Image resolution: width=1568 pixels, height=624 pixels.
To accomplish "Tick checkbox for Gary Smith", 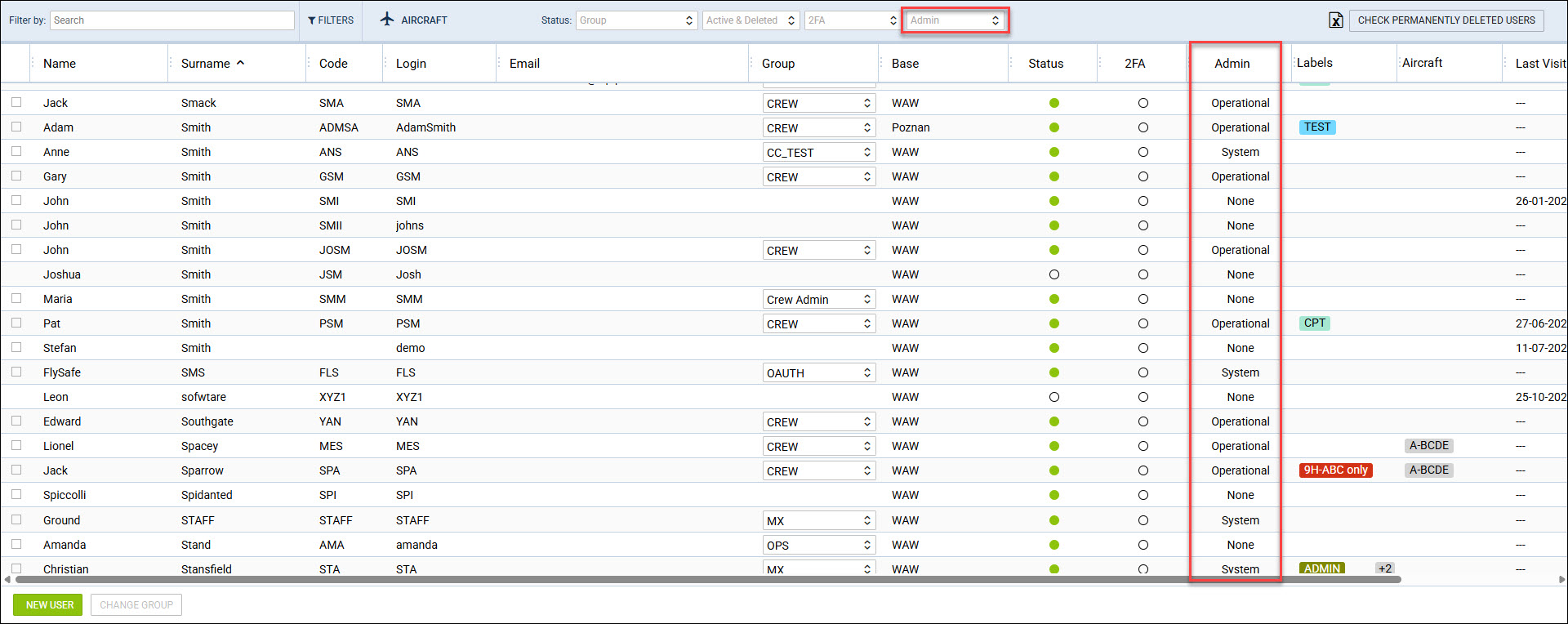I will point(16,176).
